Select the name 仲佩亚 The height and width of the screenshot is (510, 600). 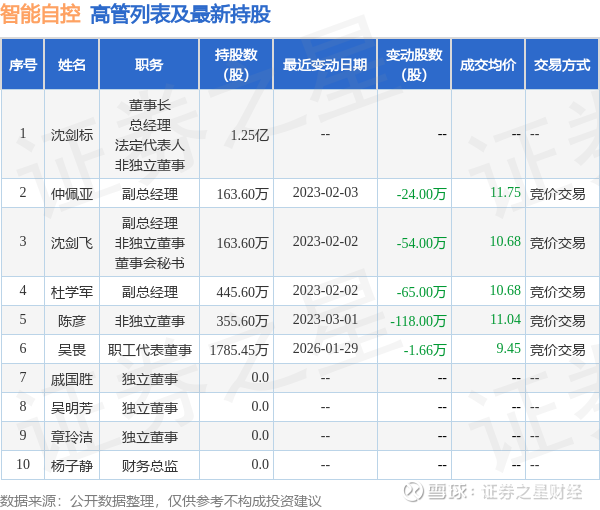[72, 194]
